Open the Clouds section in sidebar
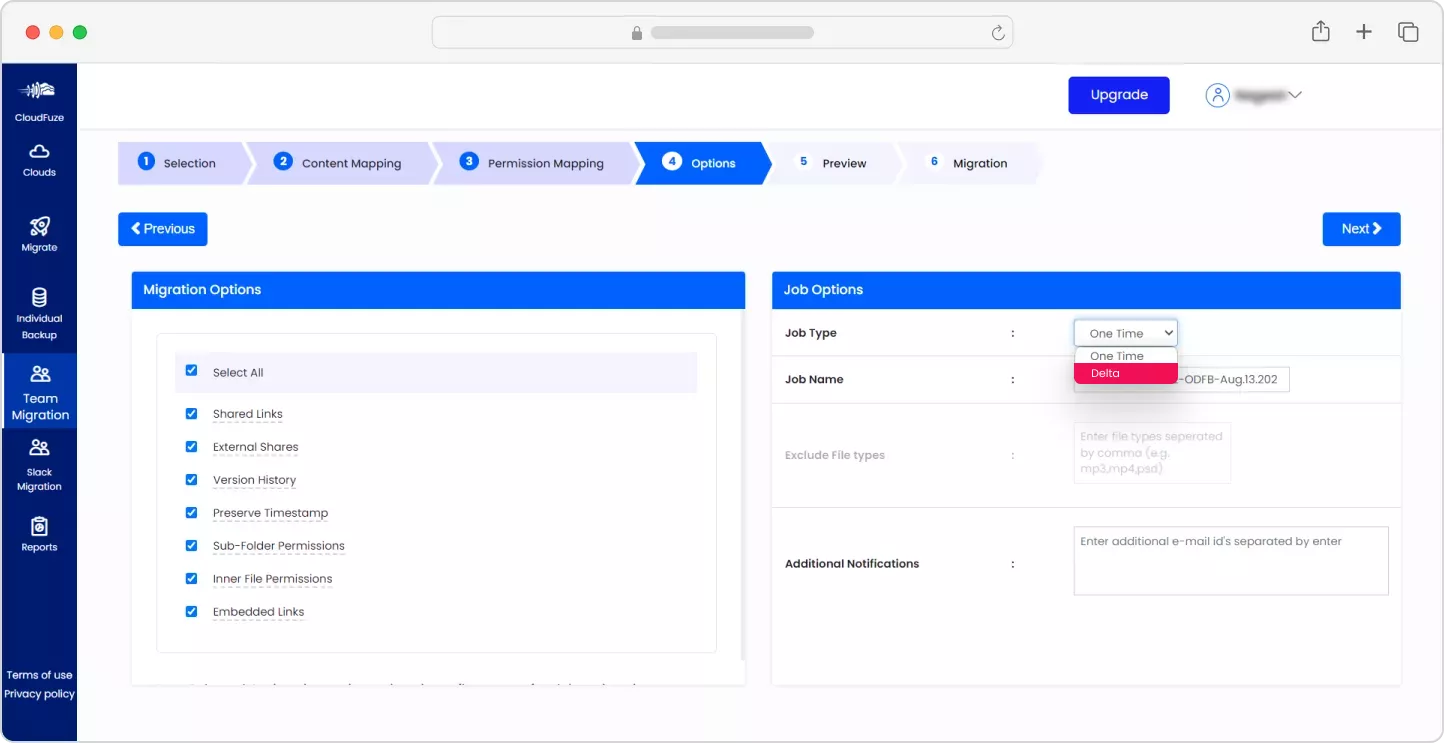The width and height of the screenshot is (1444, 743). 39,159
